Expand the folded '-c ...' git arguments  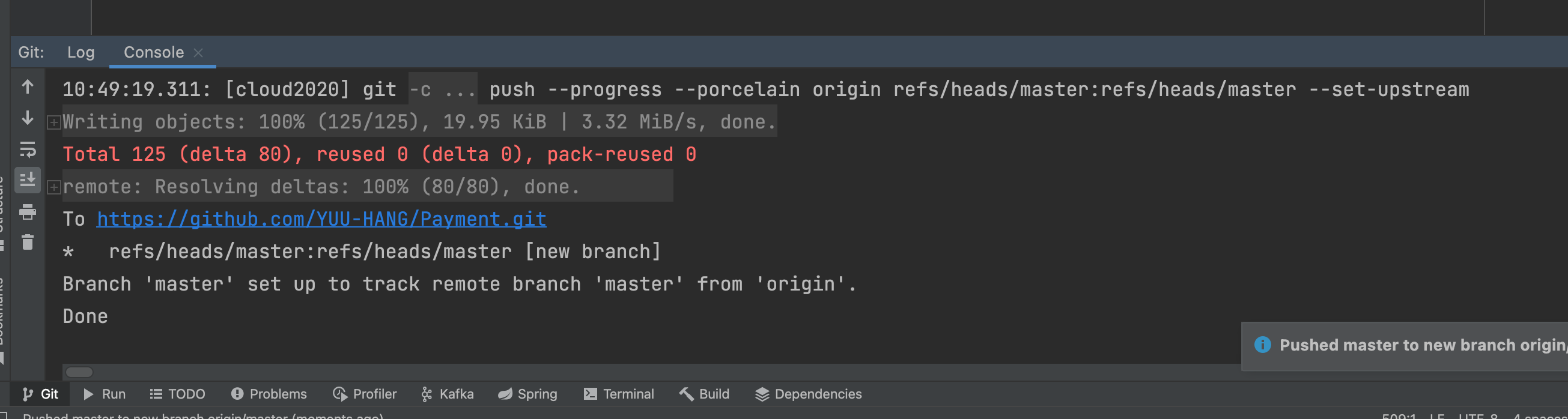tap(443, 90)
